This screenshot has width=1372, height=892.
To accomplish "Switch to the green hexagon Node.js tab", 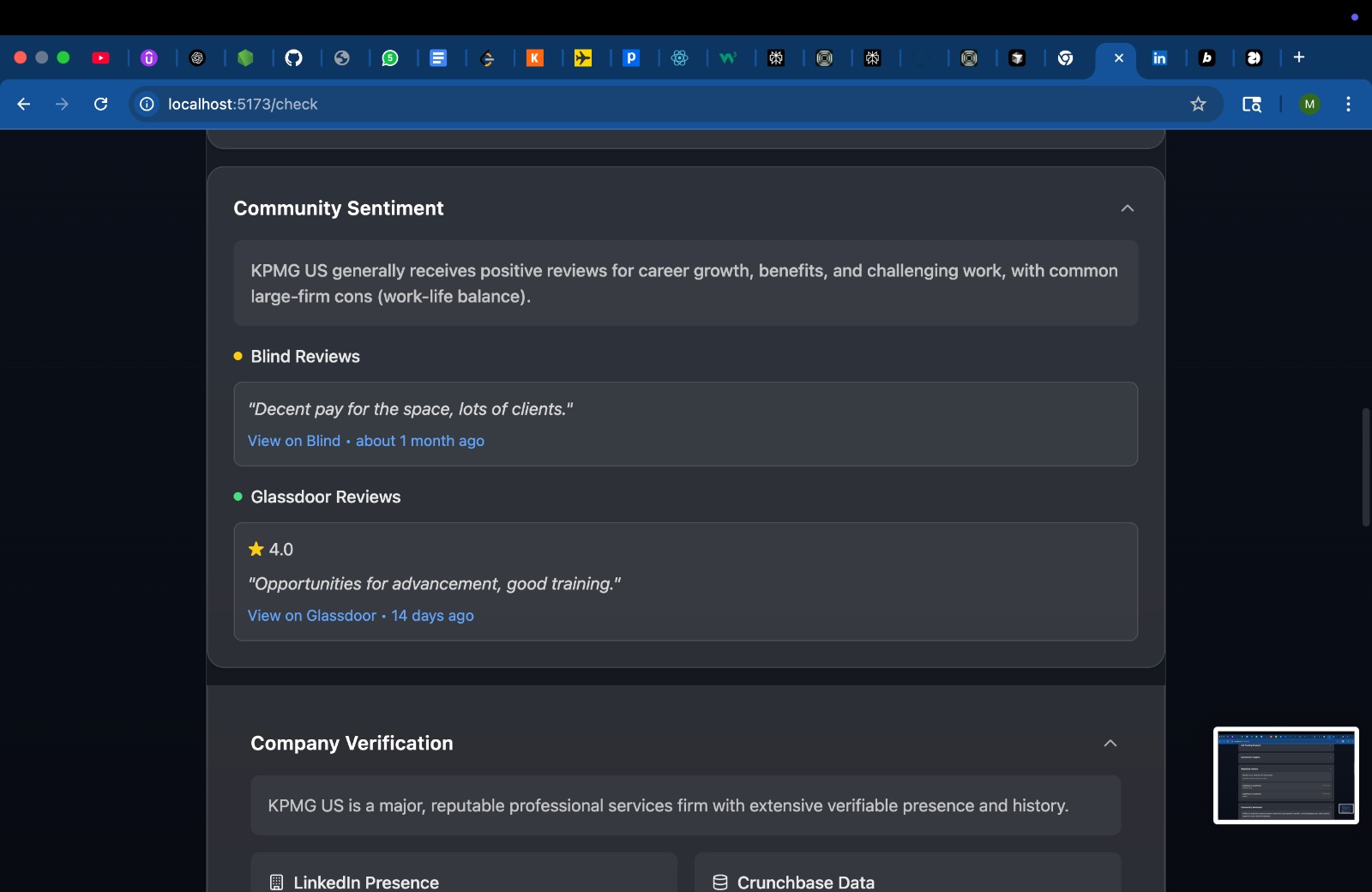I will 245,57.
